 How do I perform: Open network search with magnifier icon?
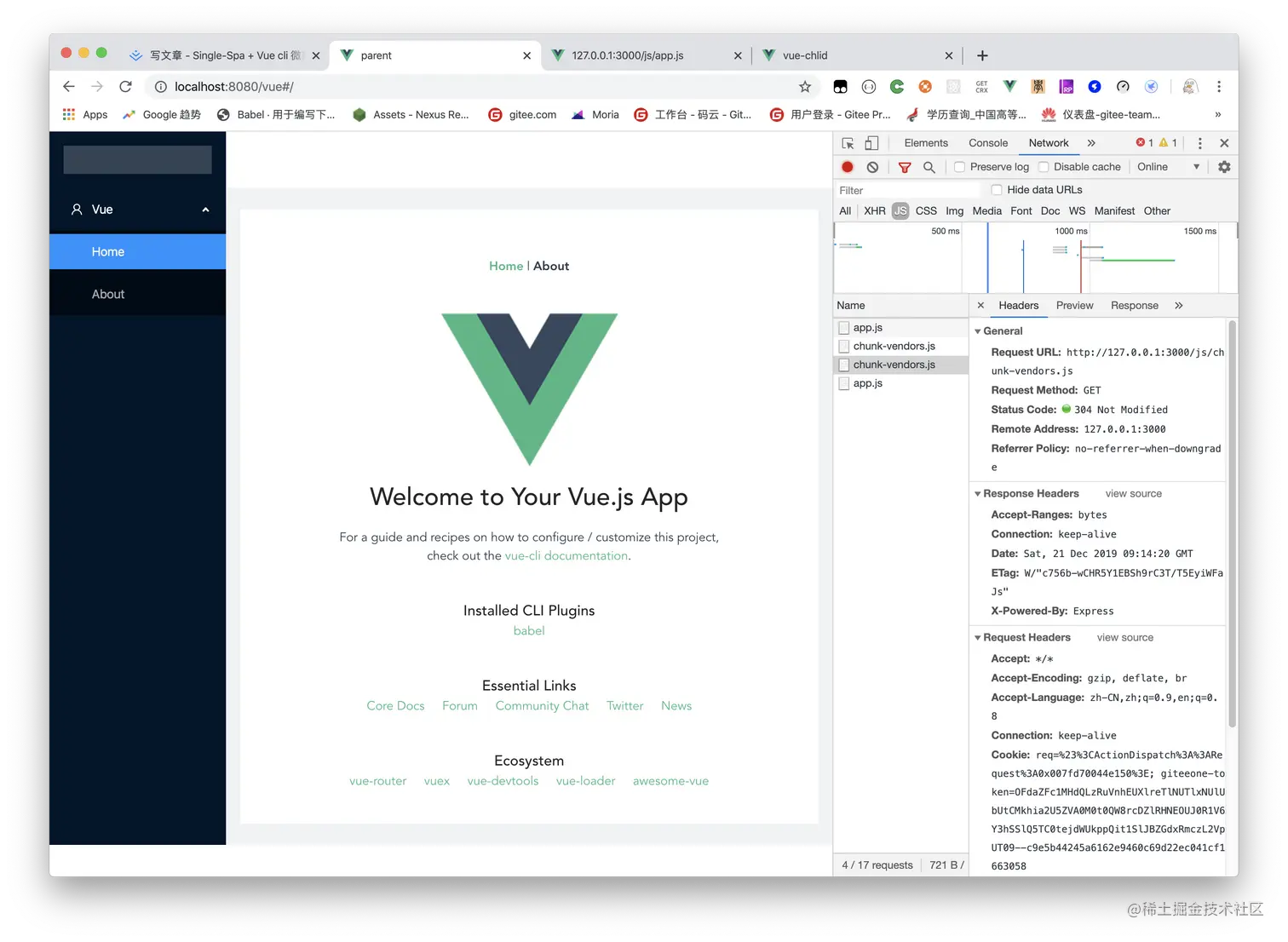click(929, 167)
